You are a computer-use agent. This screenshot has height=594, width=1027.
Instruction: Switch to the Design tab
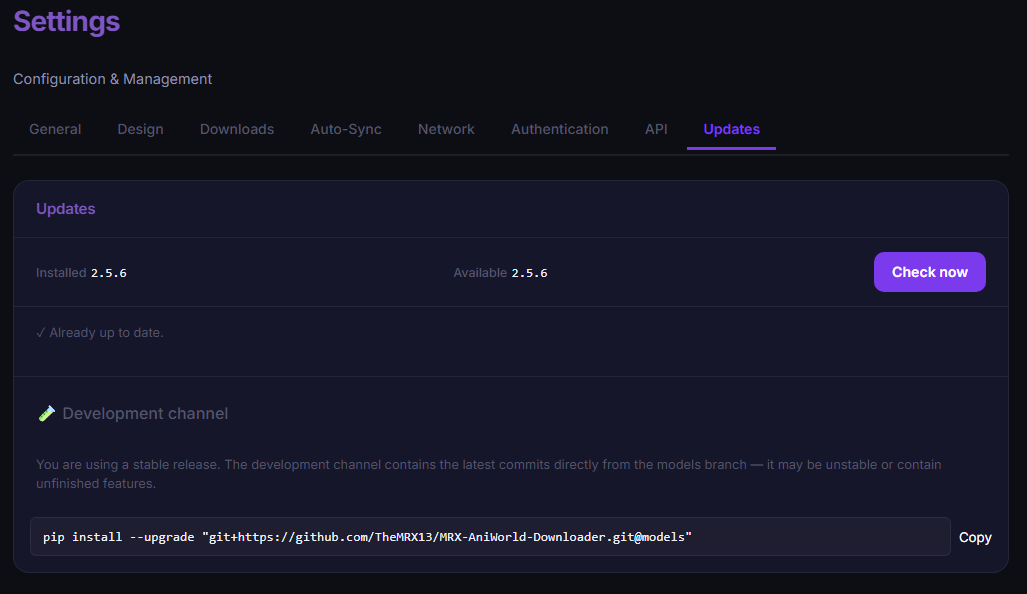[140, 129]
